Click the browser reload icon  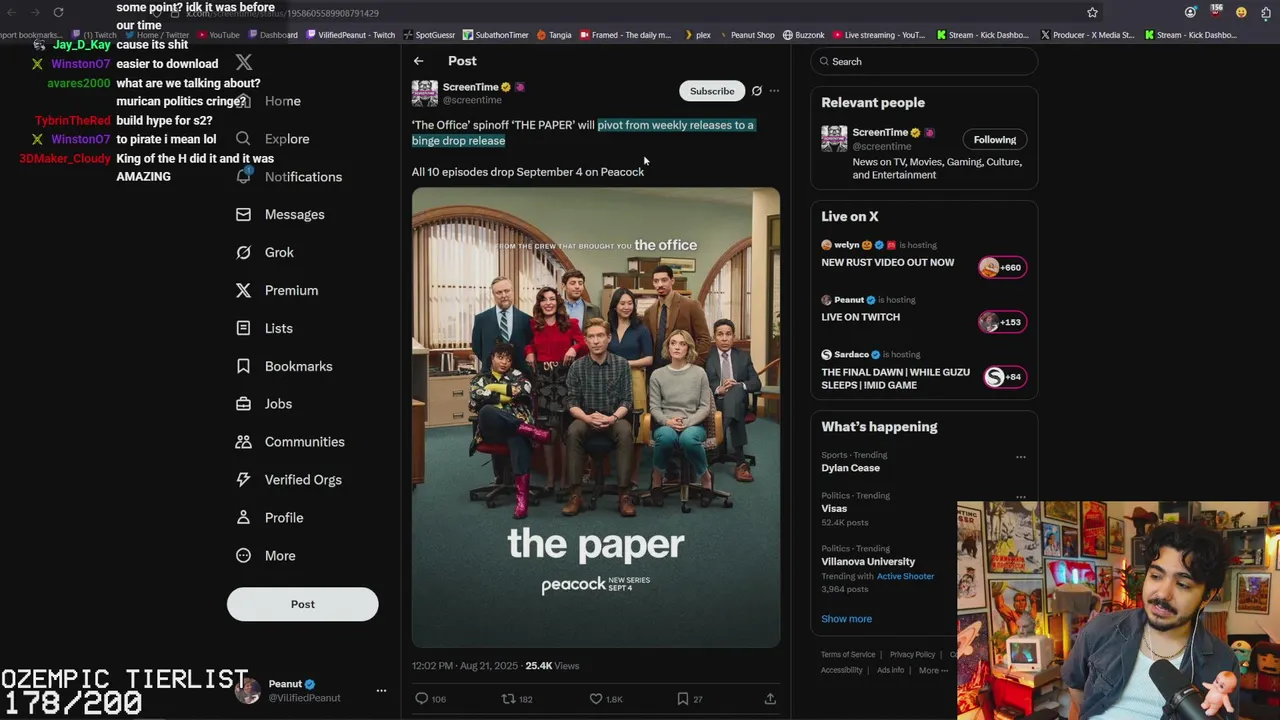point(58,12)
